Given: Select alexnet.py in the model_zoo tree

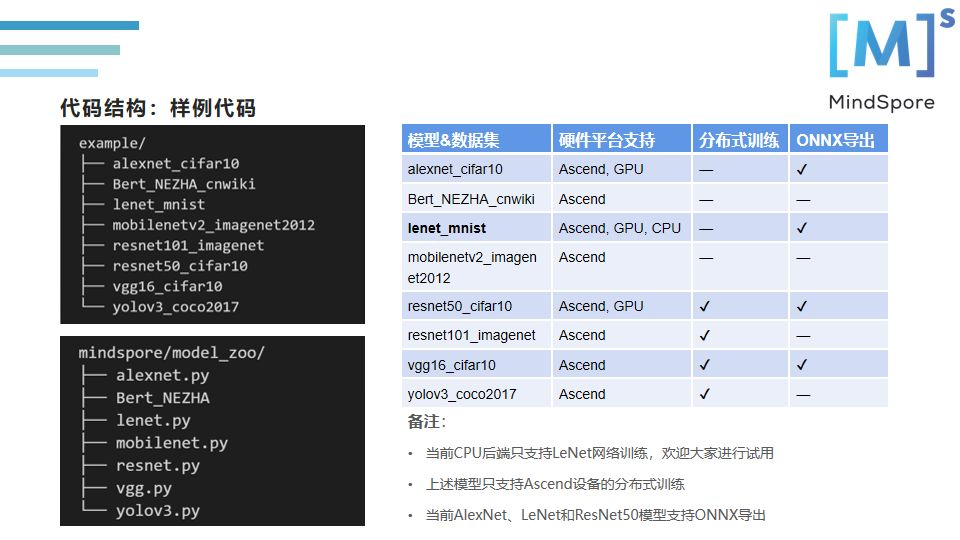Looking at the screenshot, I should click(162, 375).
